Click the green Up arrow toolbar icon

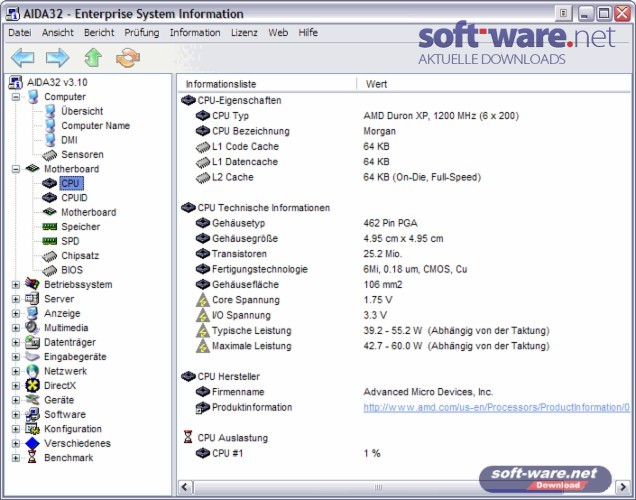click(x=93, y=58)
